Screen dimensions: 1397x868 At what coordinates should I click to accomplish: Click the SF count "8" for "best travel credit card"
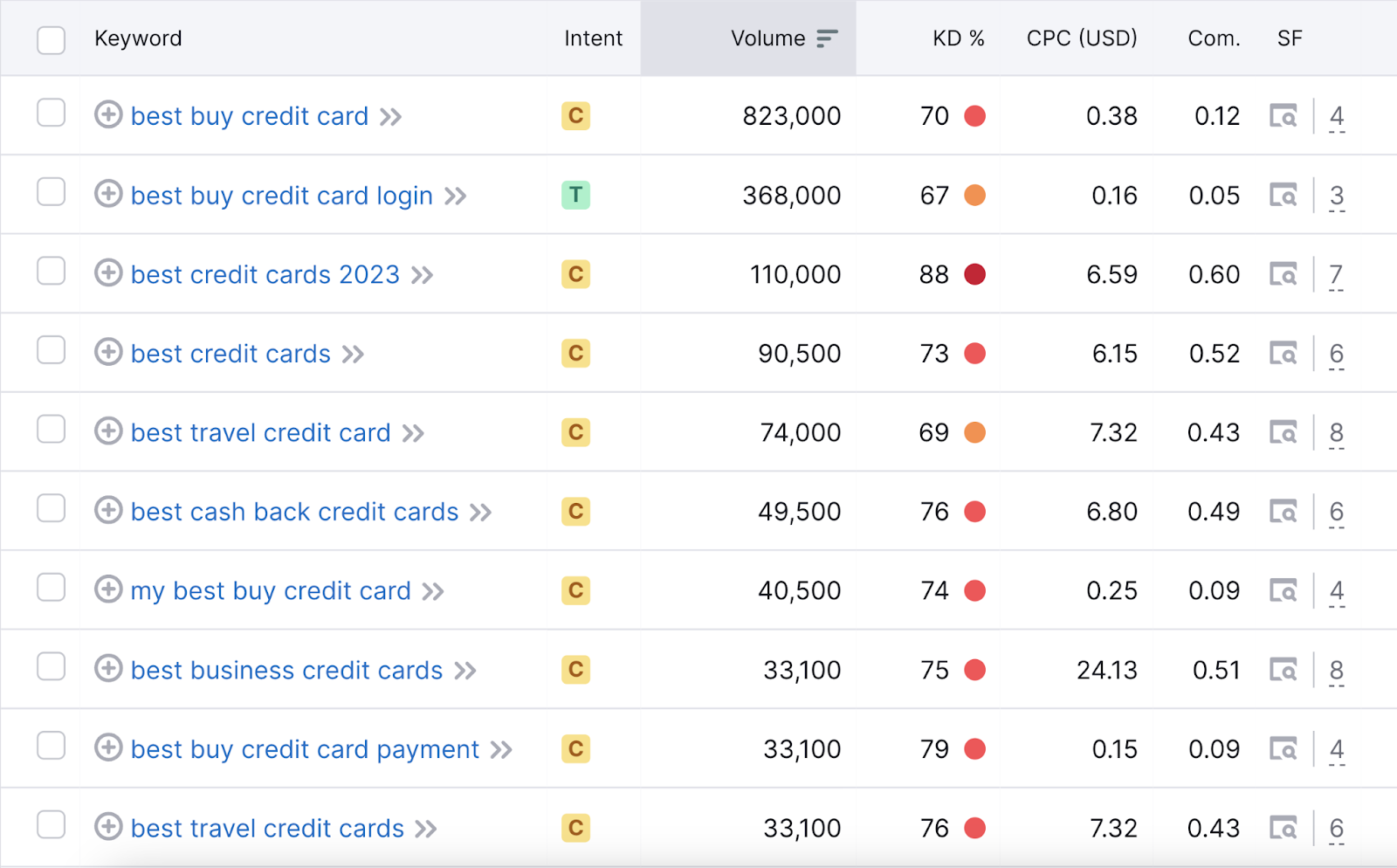point(1336,431)
